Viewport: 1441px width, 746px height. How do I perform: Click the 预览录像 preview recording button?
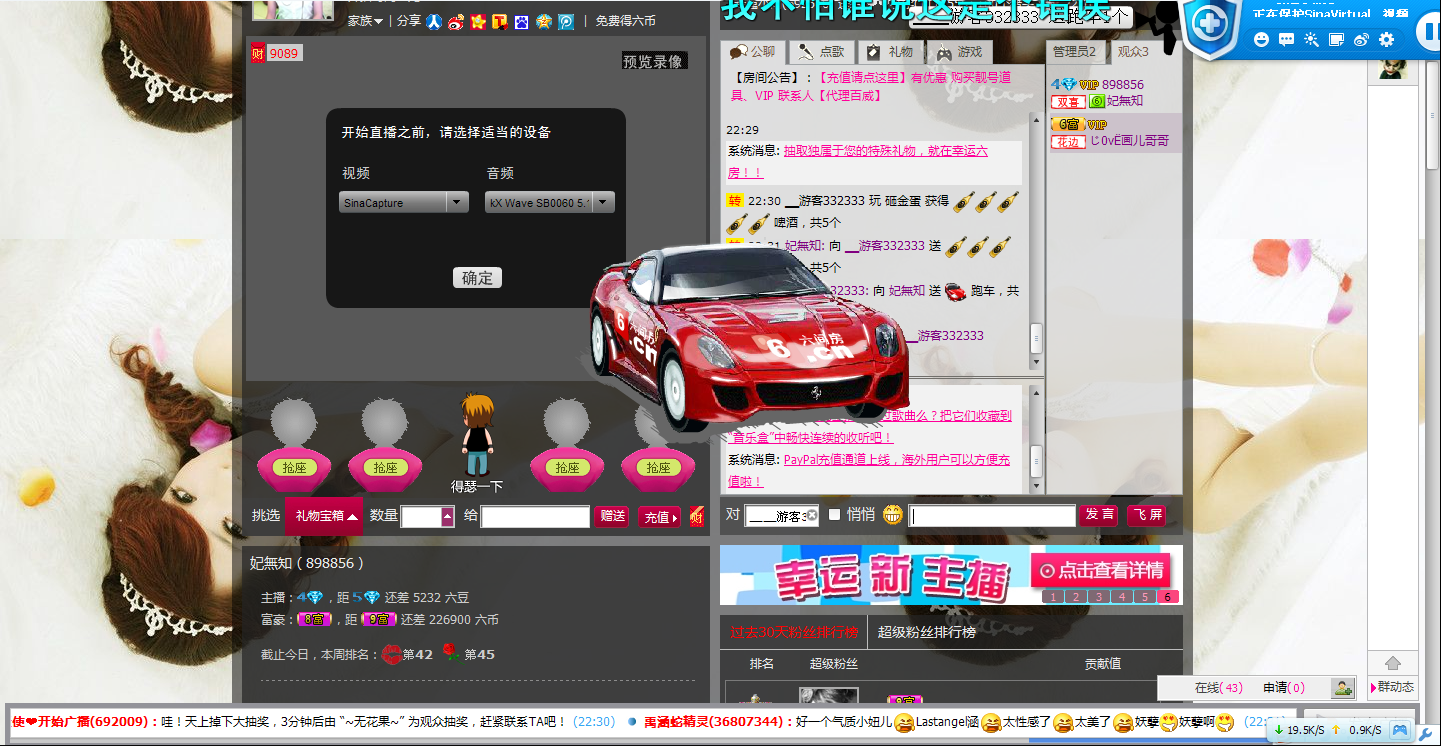(x=653, y=61)
